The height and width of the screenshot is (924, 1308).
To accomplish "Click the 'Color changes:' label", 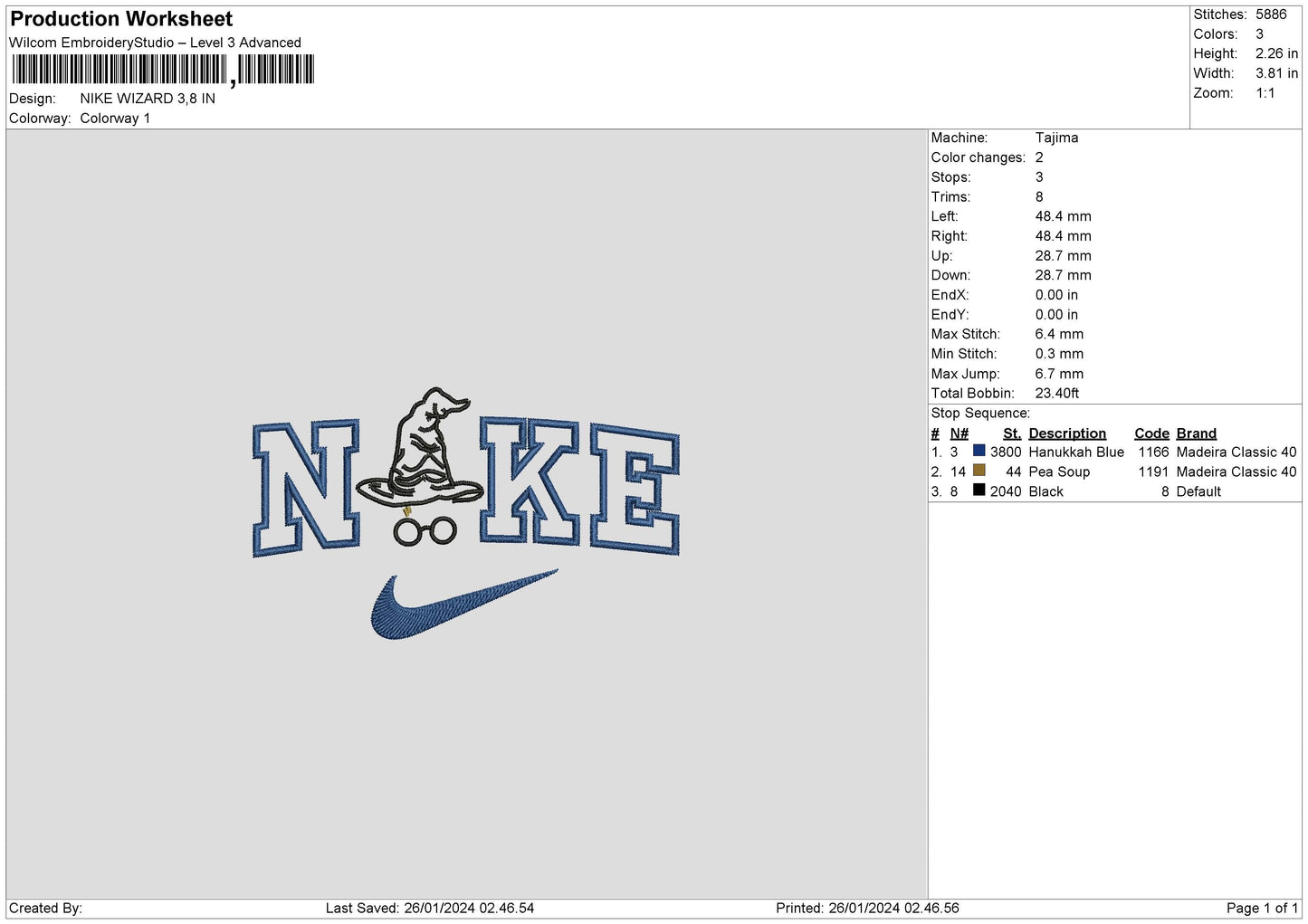I will pyautogui.click(x=979, y=157).
